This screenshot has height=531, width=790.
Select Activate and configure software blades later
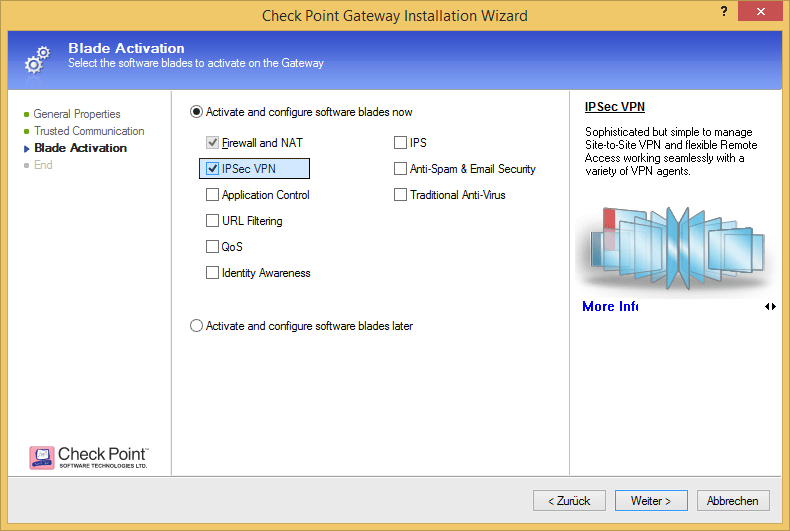click(x=197, y=326)
